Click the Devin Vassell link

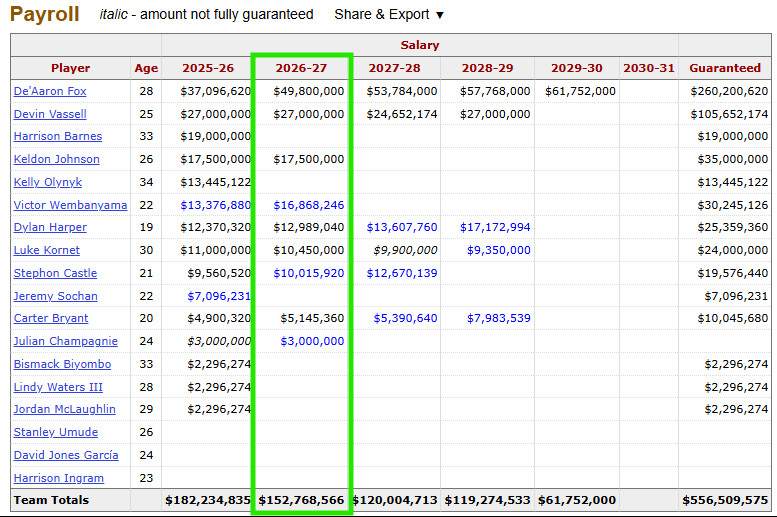[50, 114]
